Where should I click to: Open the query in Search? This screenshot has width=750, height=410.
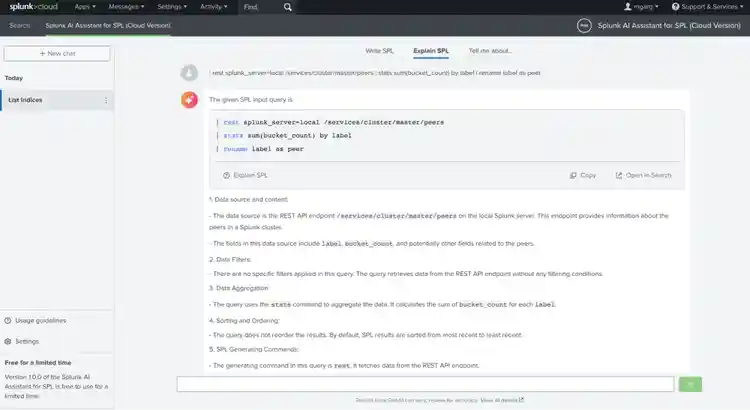click(x=644, y=175)
